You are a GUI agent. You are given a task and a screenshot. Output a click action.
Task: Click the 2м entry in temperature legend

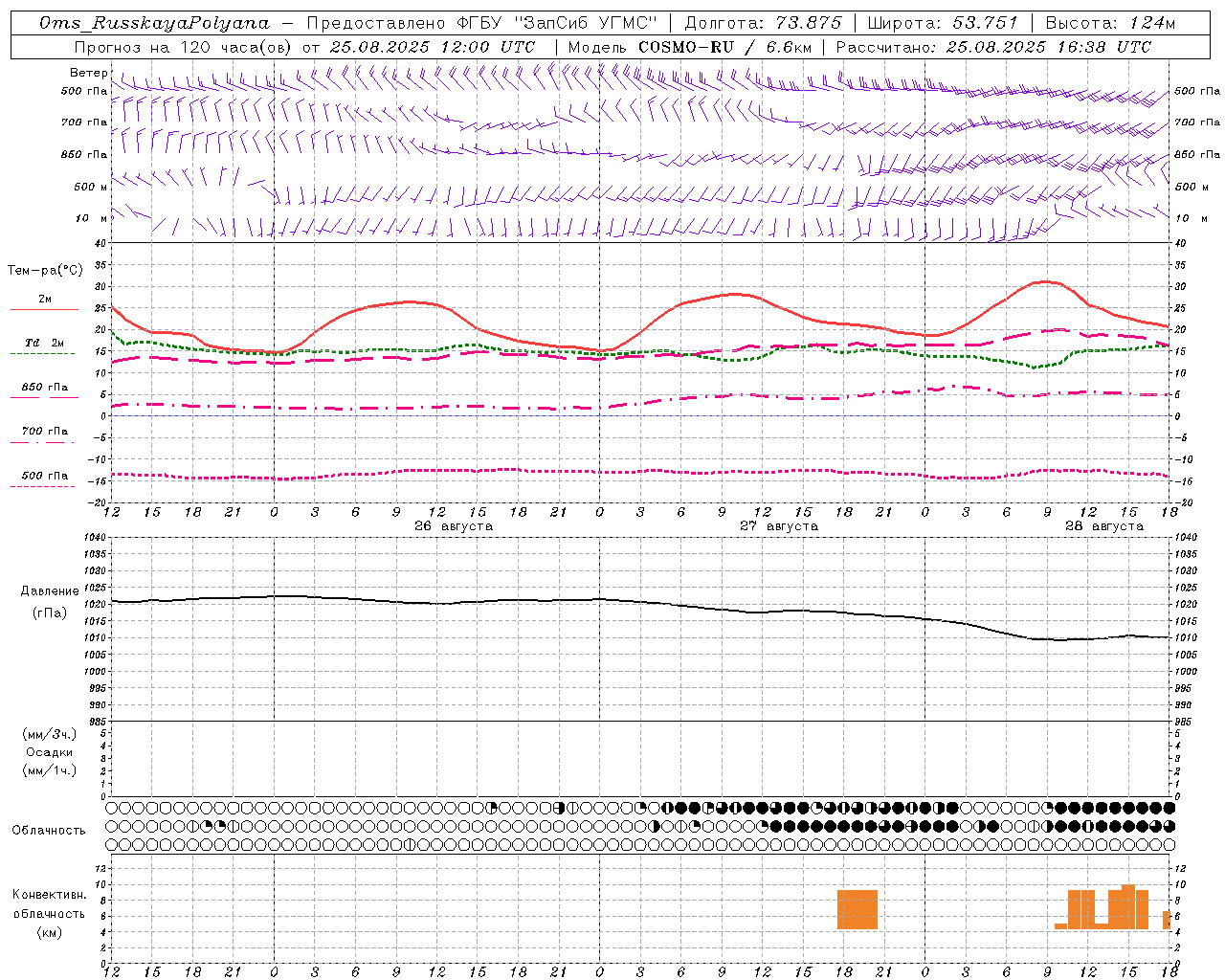pyautogui.click(x=45, y=300)
